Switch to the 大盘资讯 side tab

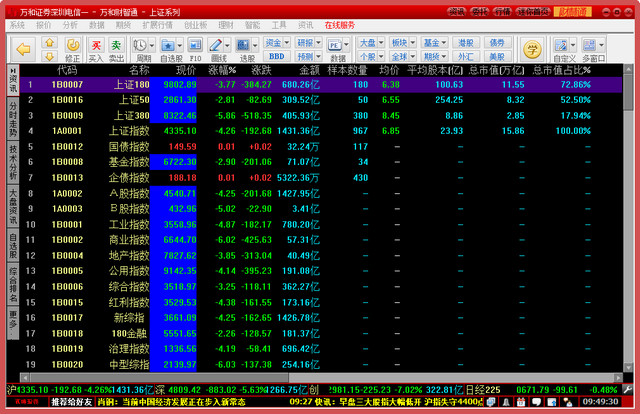(13, 206)
